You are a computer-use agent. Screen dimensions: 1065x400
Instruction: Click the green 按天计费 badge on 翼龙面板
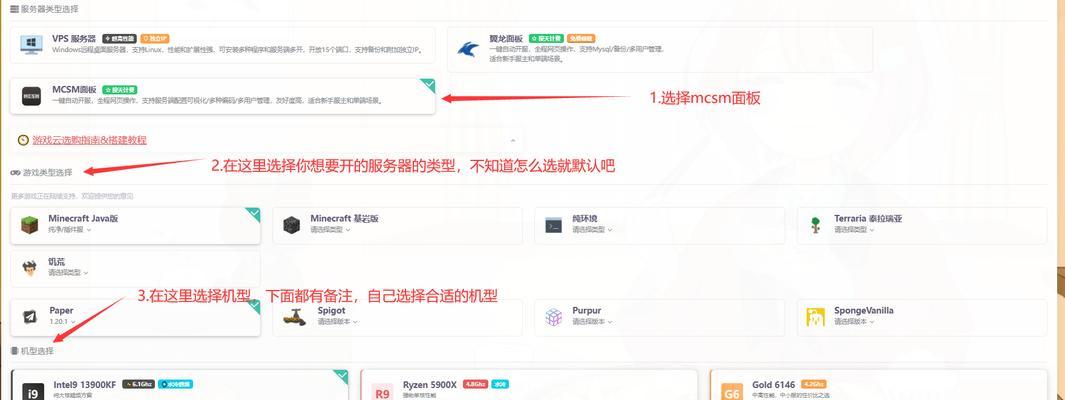[547, 39]
